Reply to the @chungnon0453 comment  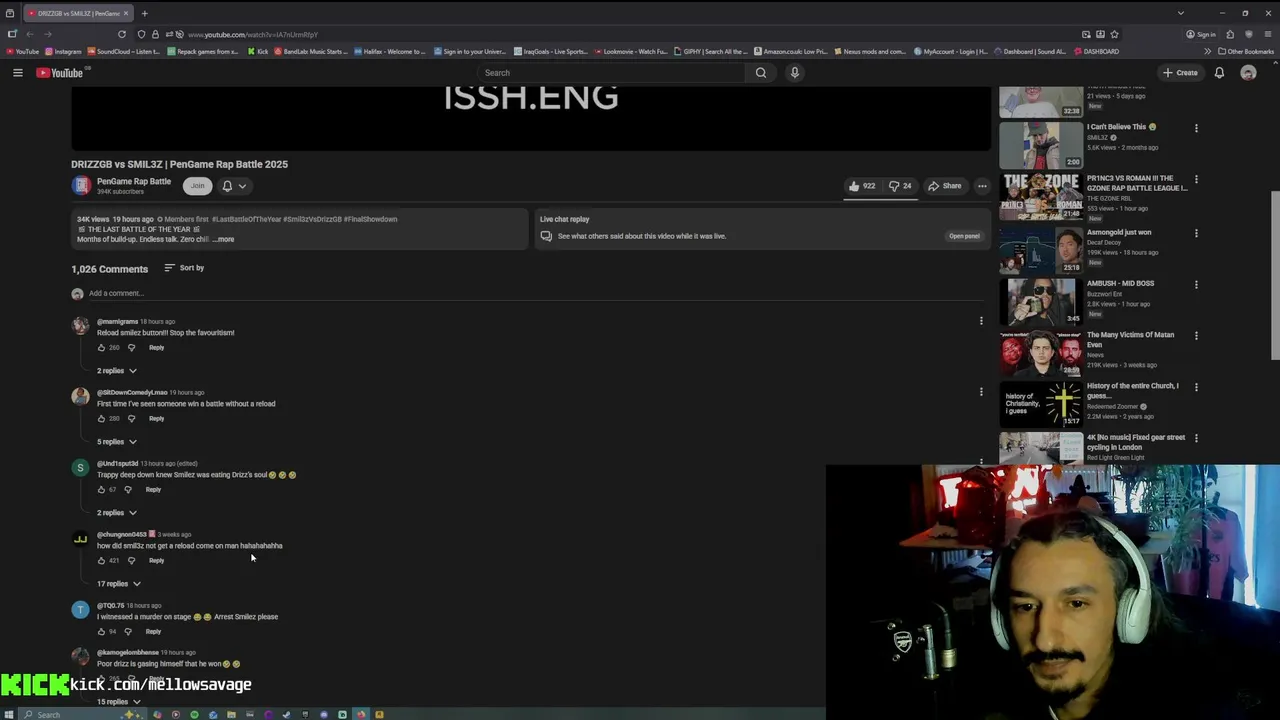click(x=156, y=561)
